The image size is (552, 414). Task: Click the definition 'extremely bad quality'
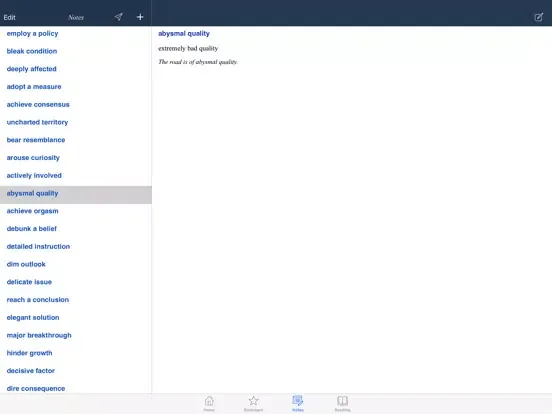[188, 48]
